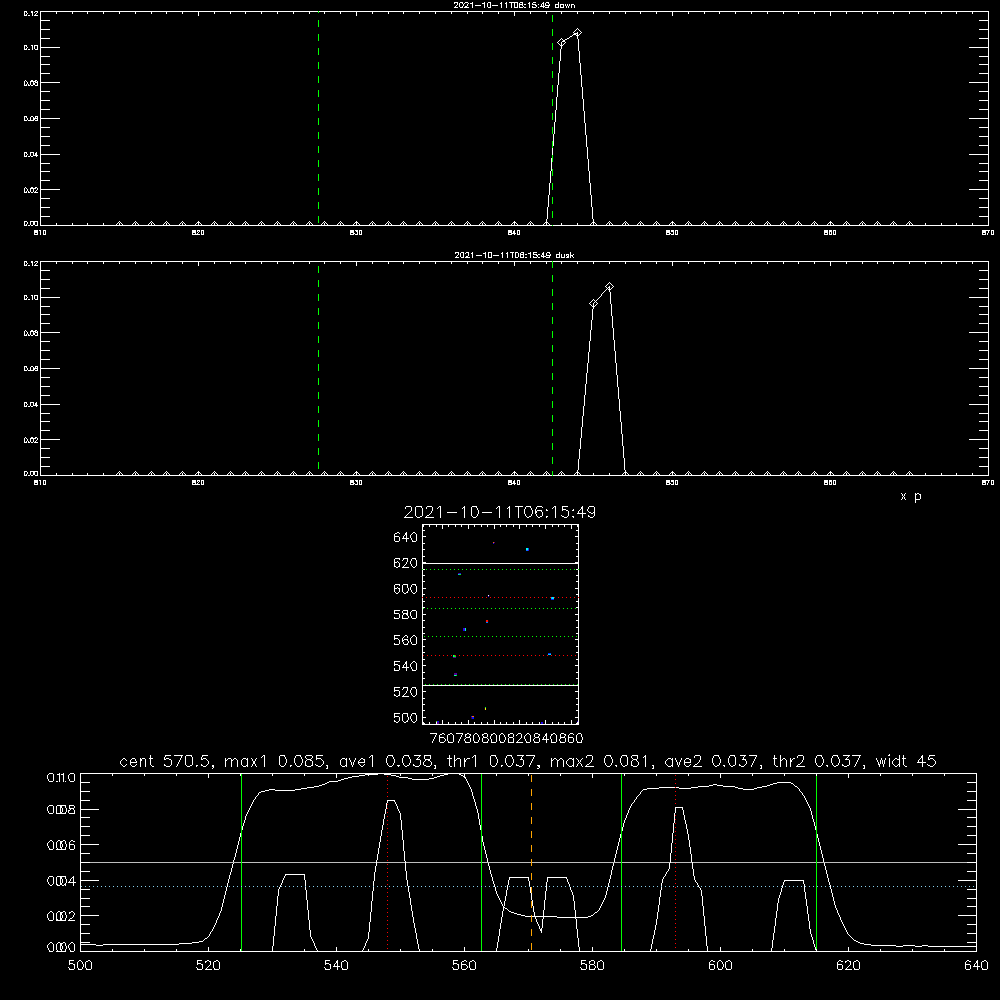Viewport: 1000px width, 1000px height.
Task: Click the "x p" axis label
Action: tap(911, 496)
